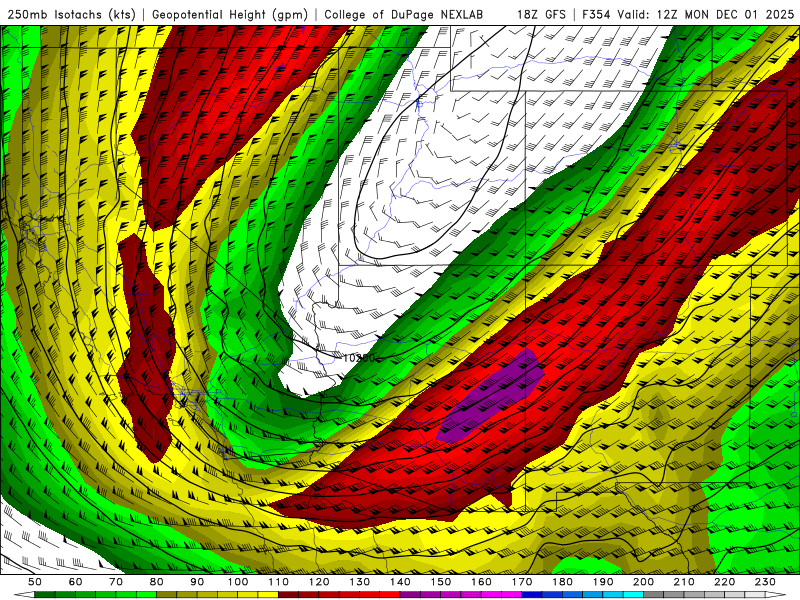Screen dimensions: 800x600
Task: Click the '220' legend value
Action: coord(724,582)
